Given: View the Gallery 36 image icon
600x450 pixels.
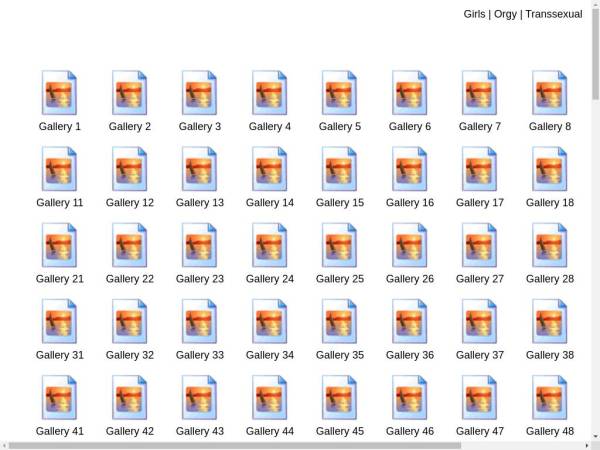Looking at the screenshot, I should (x=409, y=321).
